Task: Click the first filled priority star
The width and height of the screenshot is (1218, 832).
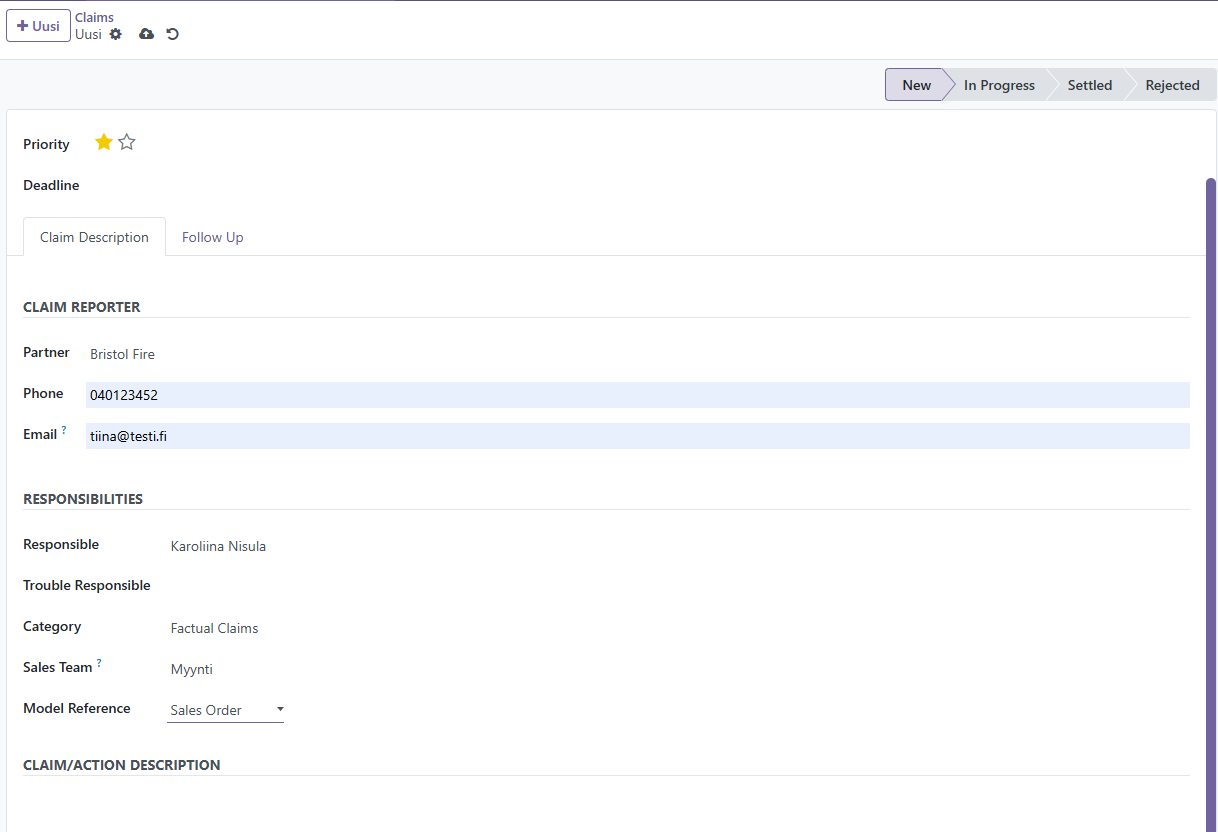Action: click(104, 143)
